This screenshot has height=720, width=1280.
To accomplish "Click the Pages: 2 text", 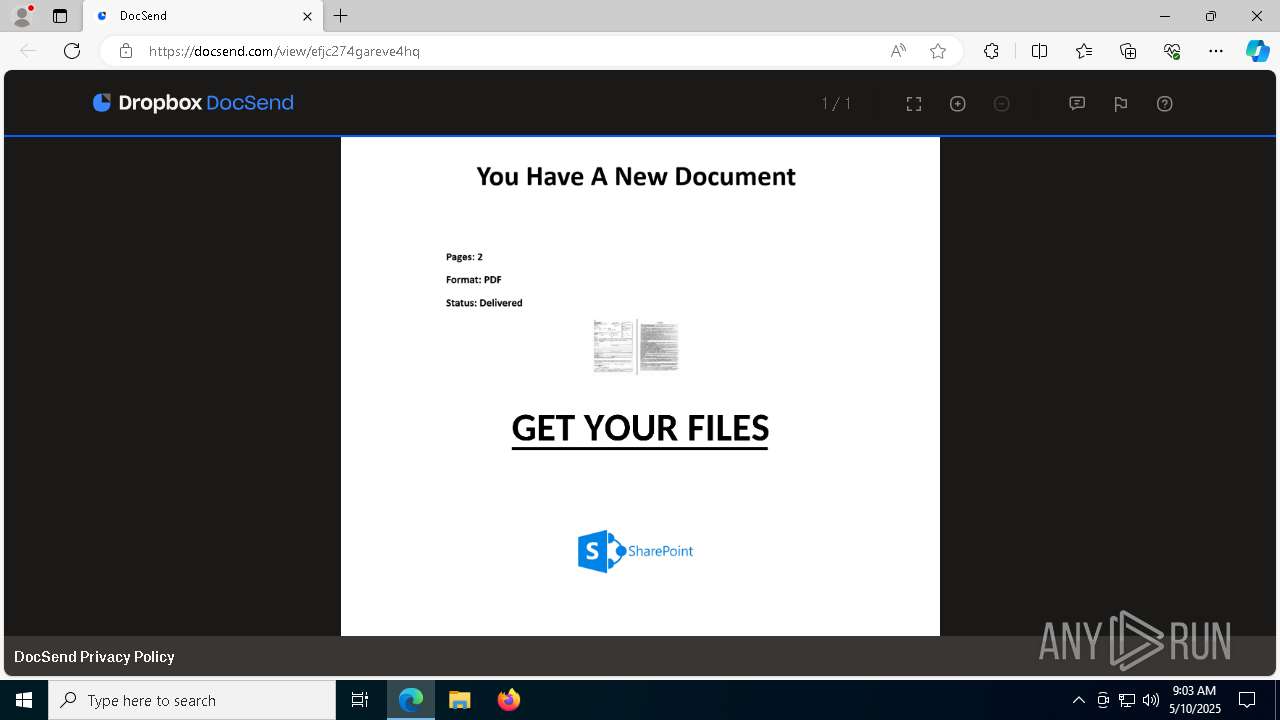I will tap(464, 257).
